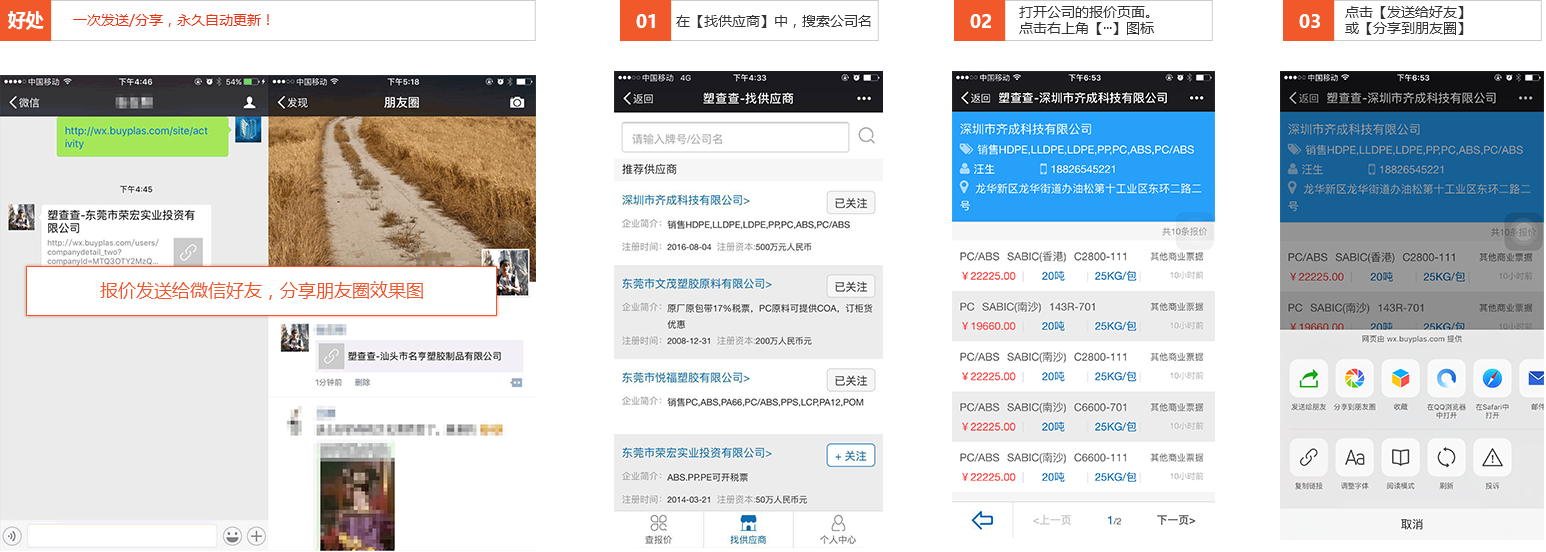The image size is (1546, 552).
Task: Tap comment bubble icon on 朋友圈 post
Action: coord(516,383)
